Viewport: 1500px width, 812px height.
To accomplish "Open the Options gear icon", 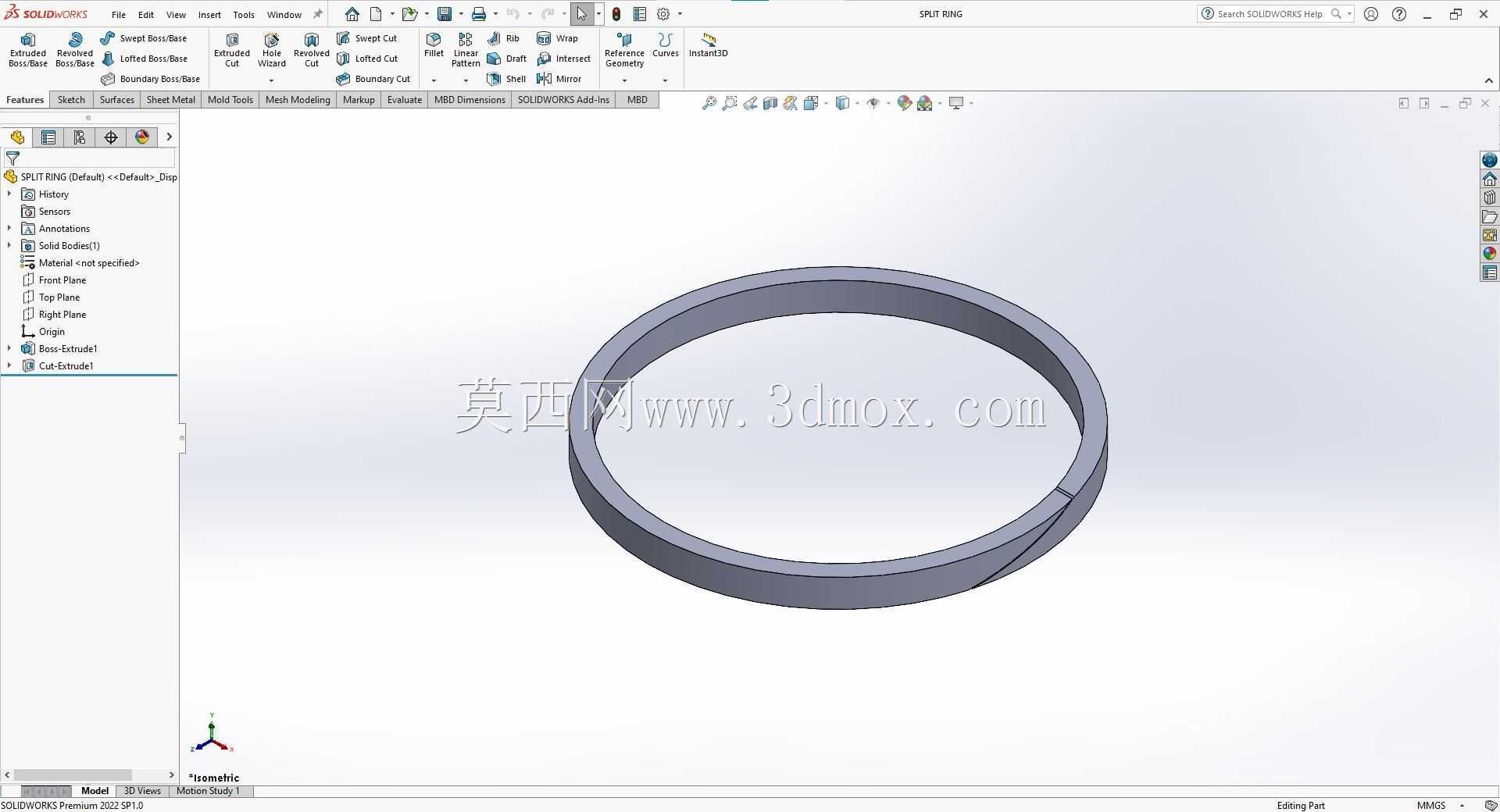I will (x=663, y=14).
